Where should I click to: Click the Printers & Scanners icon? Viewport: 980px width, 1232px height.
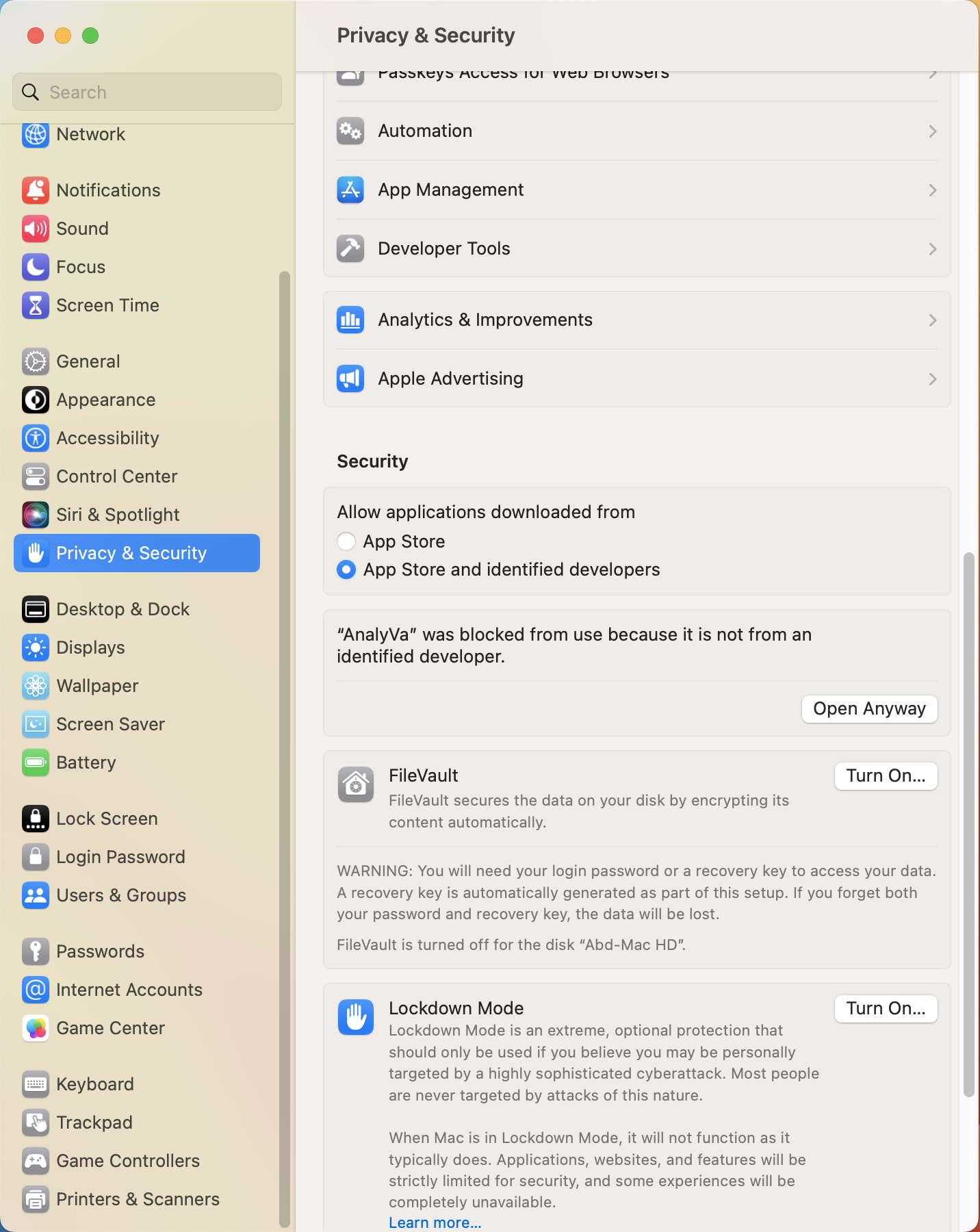[x=36, y=1199]
